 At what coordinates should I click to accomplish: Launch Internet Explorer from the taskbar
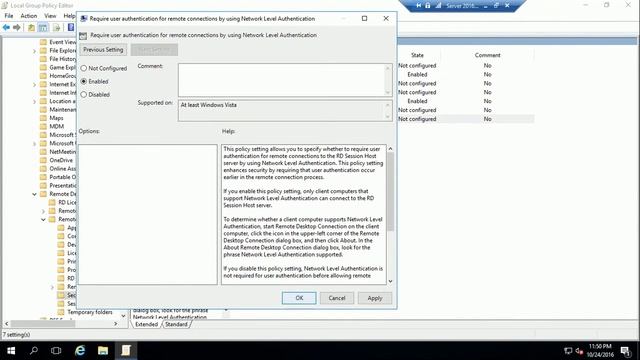[80, 351]
